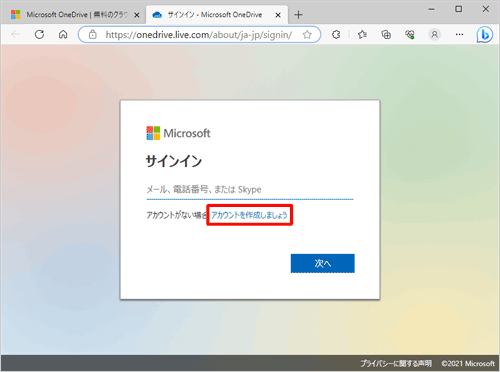Close the サインイン OneDrive tab

coord(278,15)
